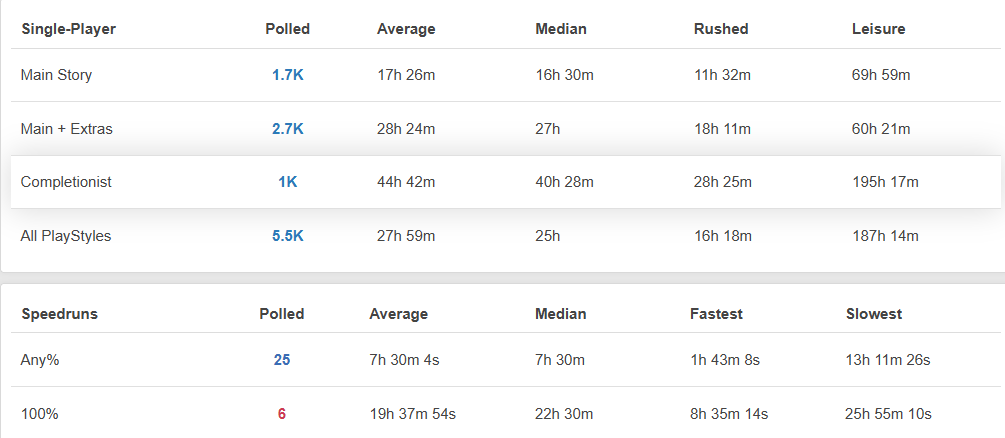Click the Rushed column header
The width and height of the screenshot is (1005, 438).
coord(721,29)
